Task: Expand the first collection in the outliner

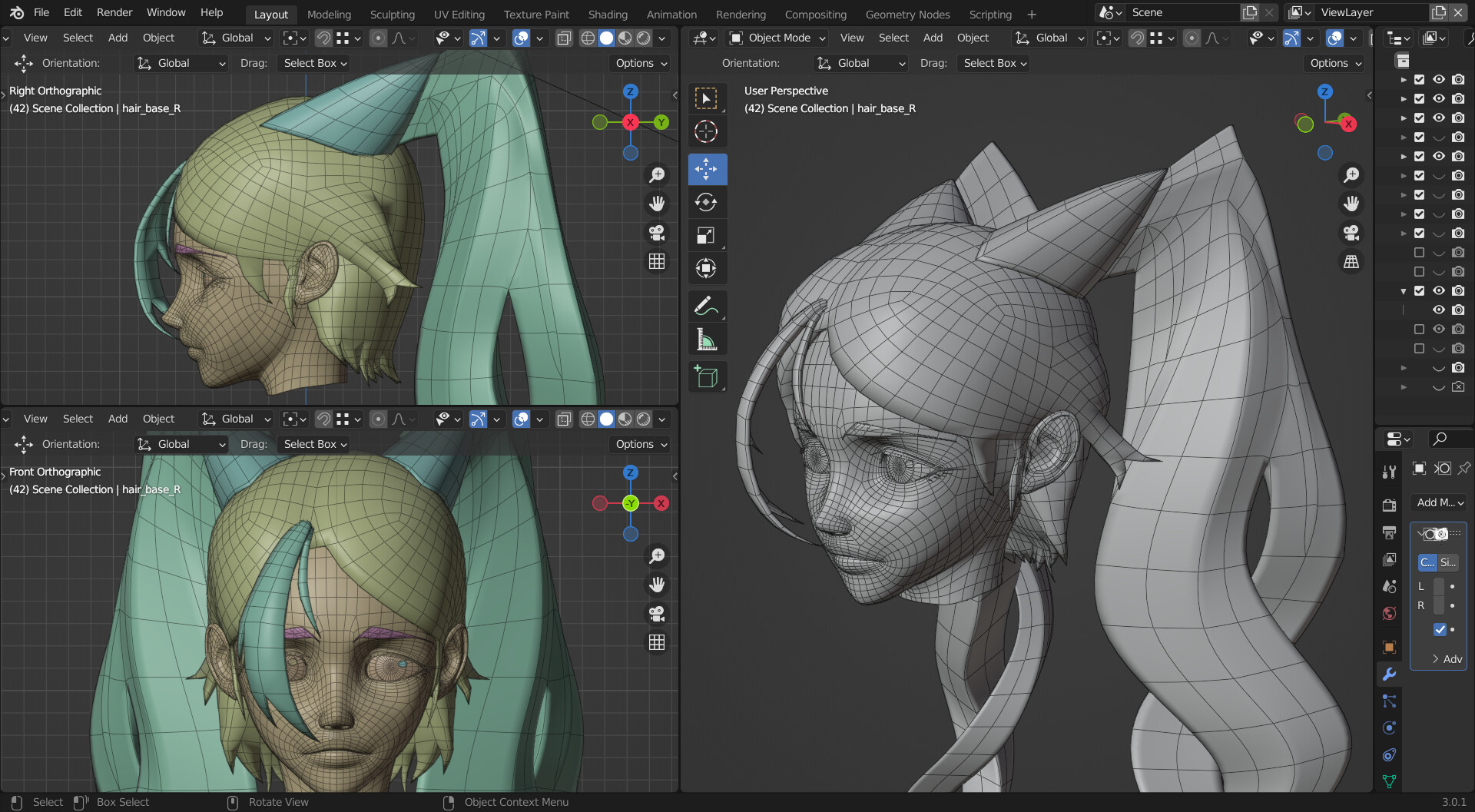Action: point(1404,79)
